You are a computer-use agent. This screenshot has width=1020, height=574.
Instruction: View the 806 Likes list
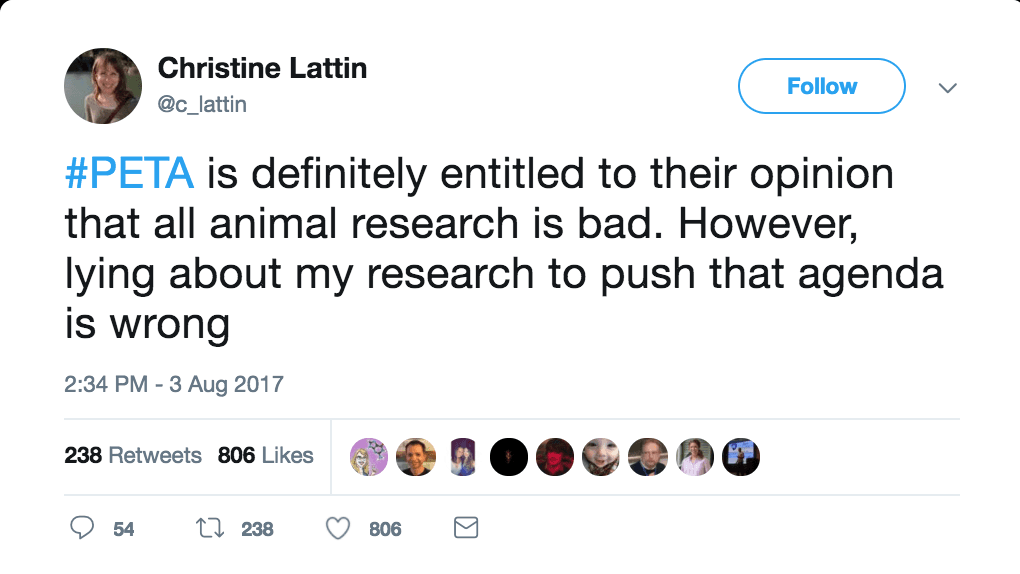[x=265, y=456]
